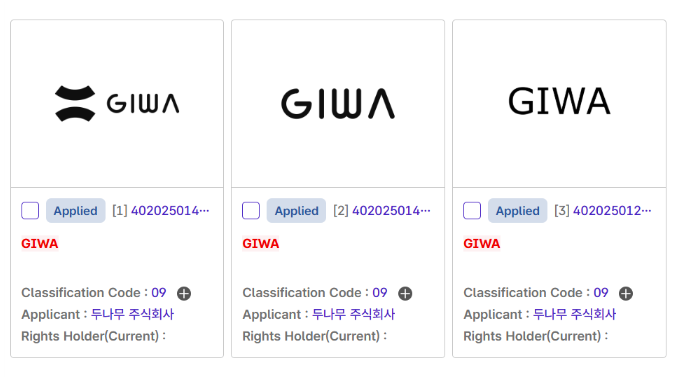Open applicant 두나무 주식회사 in first card

[x=133, y=314]
